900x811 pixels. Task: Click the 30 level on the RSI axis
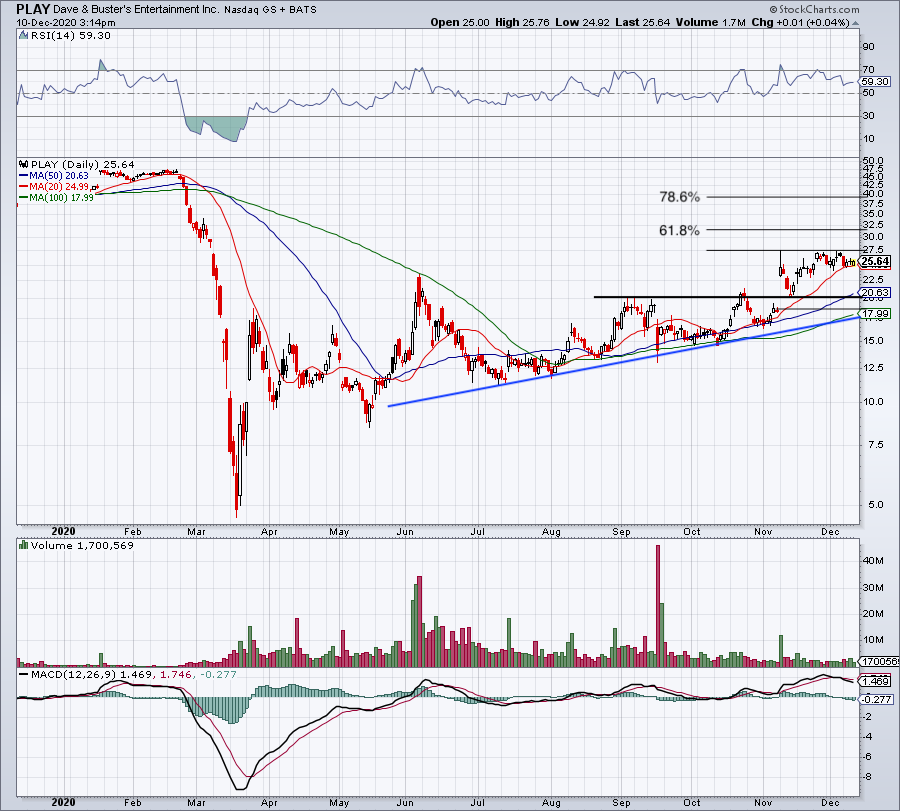(x=868, y=115)
